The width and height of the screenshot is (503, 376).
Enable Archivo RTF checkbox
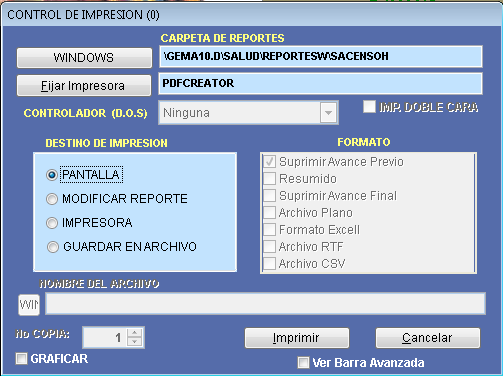[269, 247]
